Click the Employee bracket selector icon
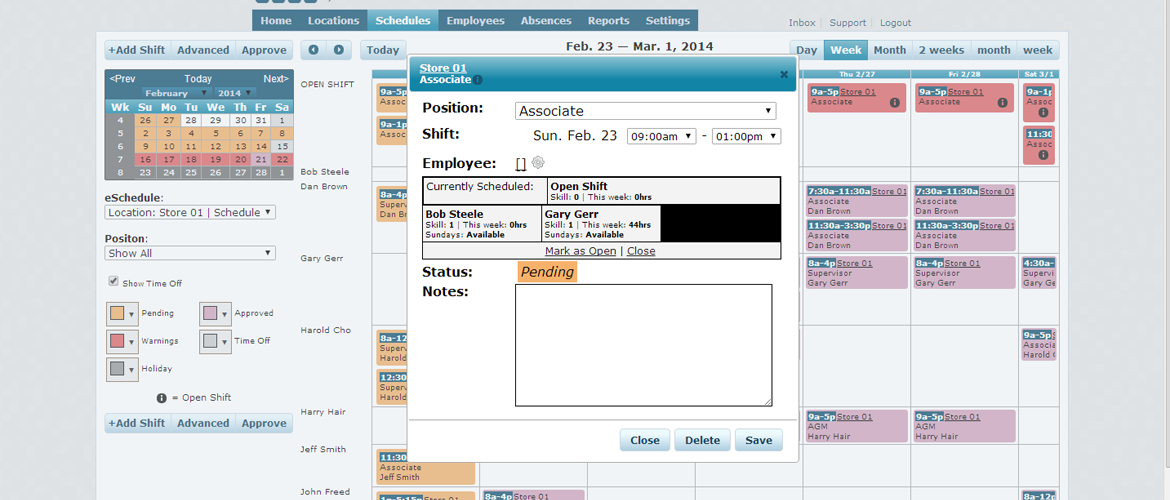 pos(521,164)
